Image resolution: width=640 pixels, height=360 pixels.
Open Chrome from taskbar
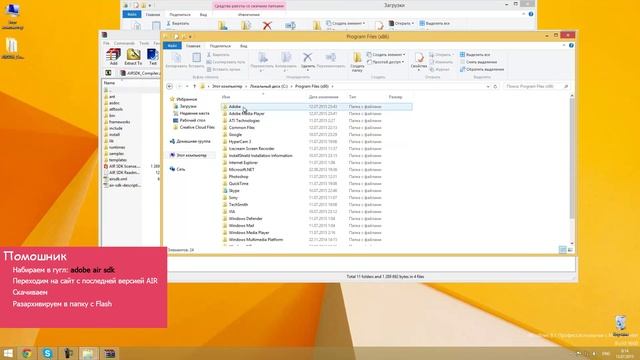click(27, 353)
